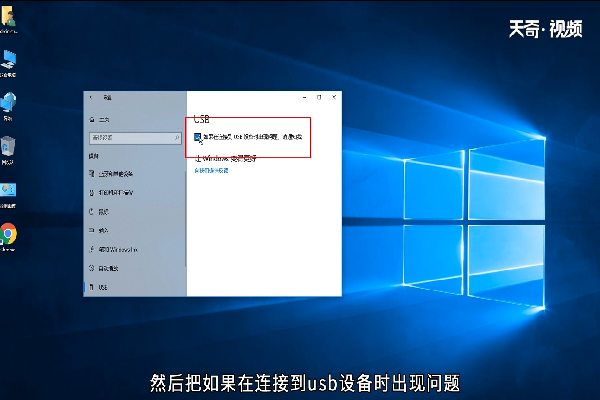Select the This PC desktop icon
Viewport: 600px width, 400px height.
8,63
